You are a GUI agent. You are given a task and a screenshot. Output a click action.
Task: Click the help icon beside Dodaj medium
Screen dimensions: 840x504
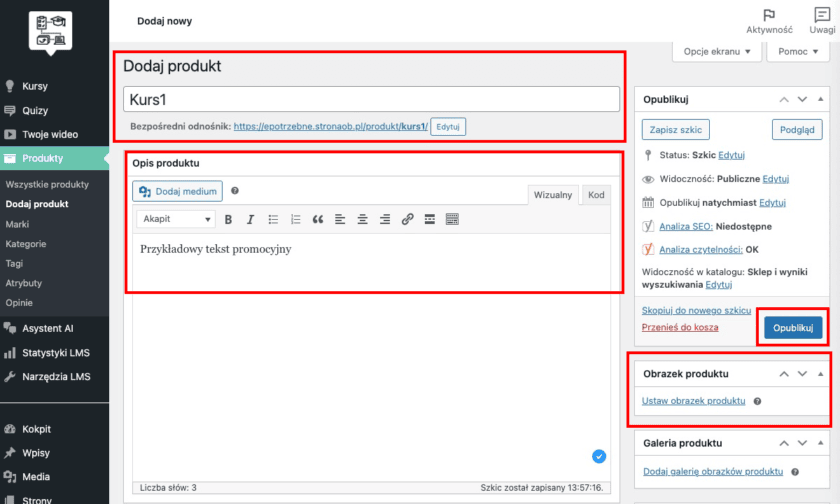(235, 191)
